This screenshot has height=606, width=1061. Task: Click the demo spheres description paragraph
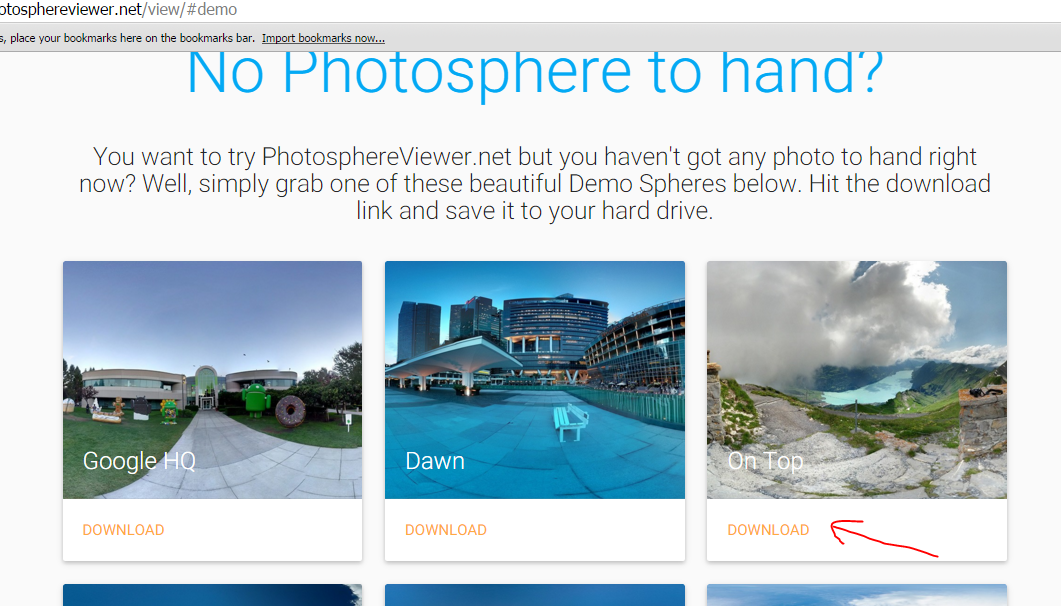pyautogui.click(x=535, y=183)
